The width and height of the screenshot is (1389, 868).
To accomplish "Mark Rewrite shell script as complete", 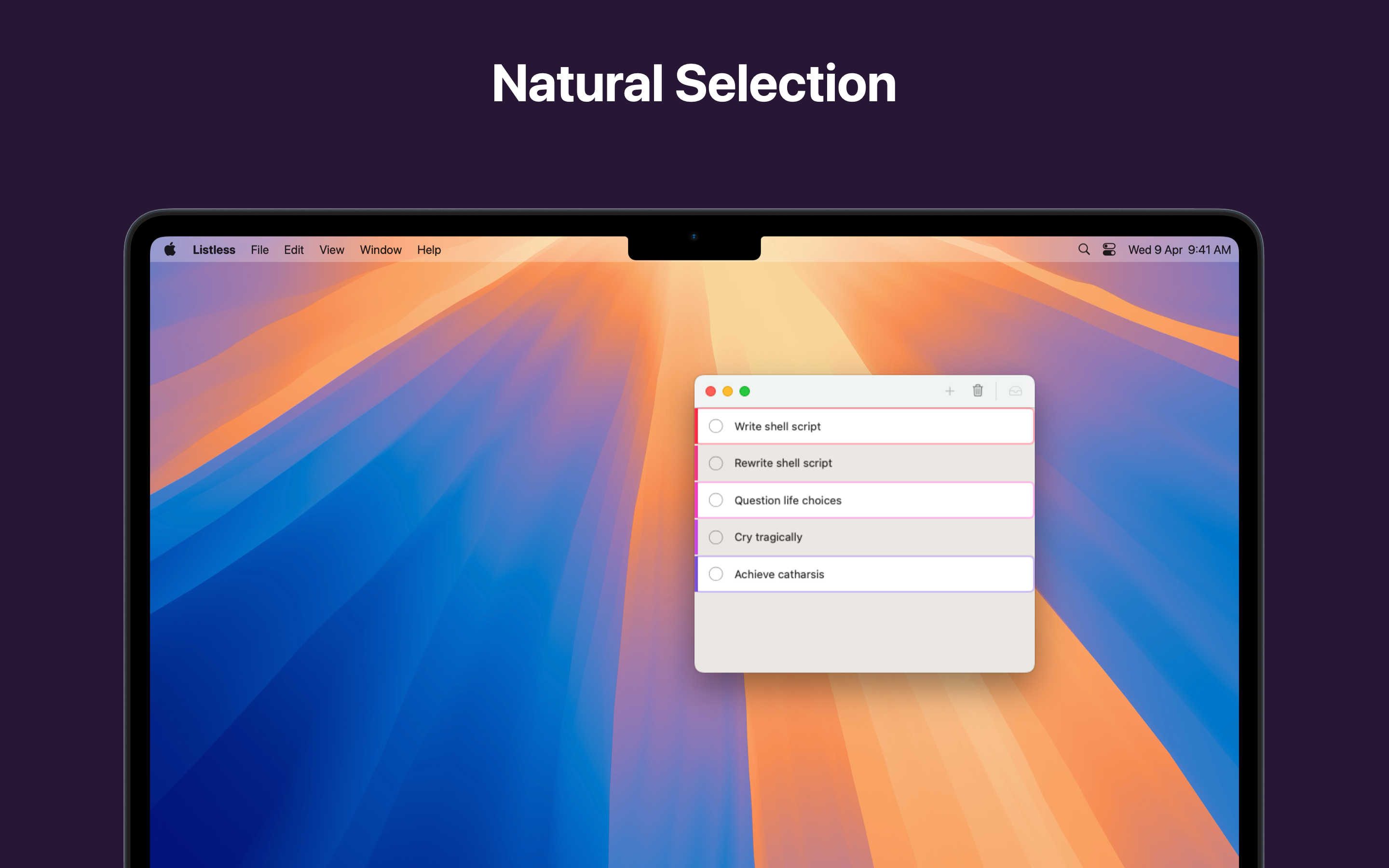I will click(716, 463).
